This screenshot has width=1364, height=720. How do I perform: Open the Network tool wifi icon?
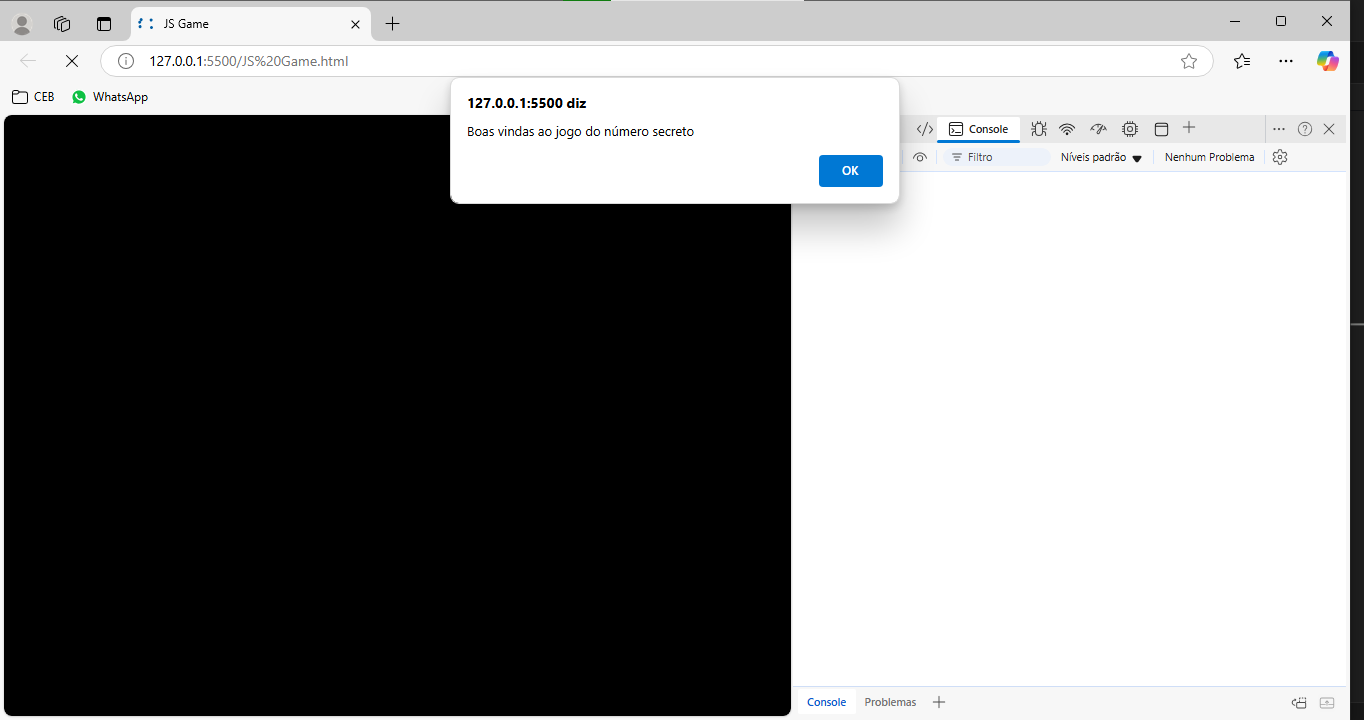(1067, 129)
